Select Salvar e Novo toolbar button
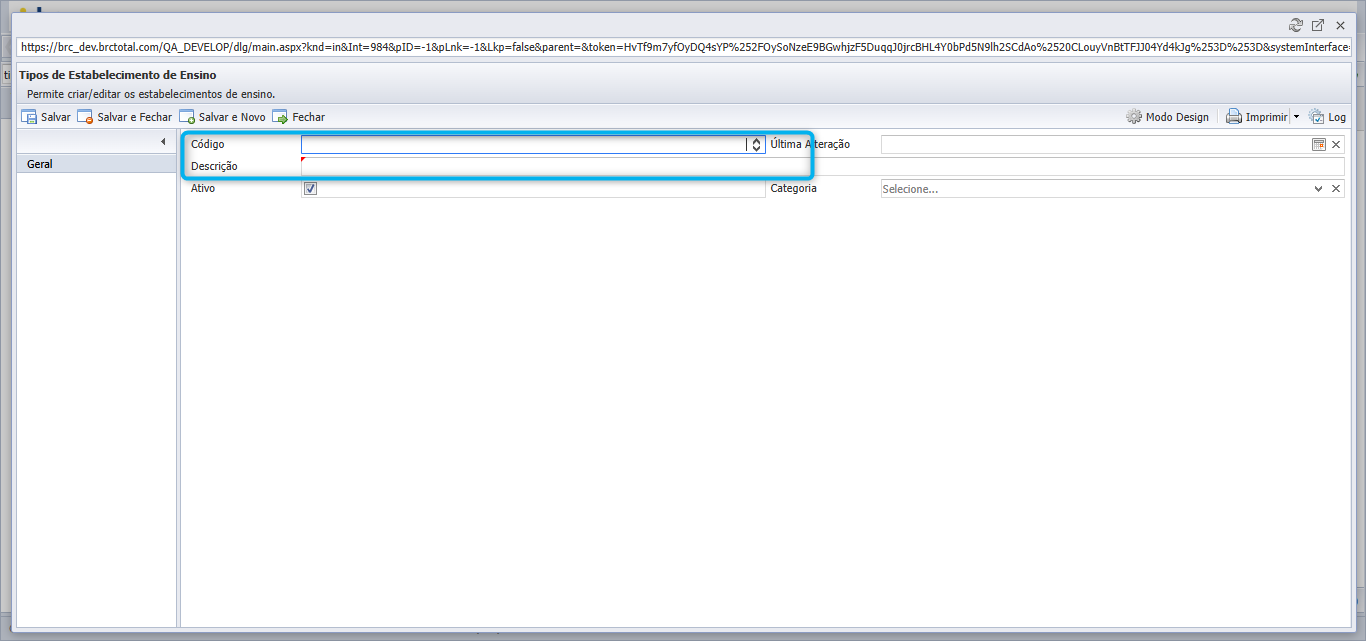Screen dimensions: 1366x641 tap(222, 117)
